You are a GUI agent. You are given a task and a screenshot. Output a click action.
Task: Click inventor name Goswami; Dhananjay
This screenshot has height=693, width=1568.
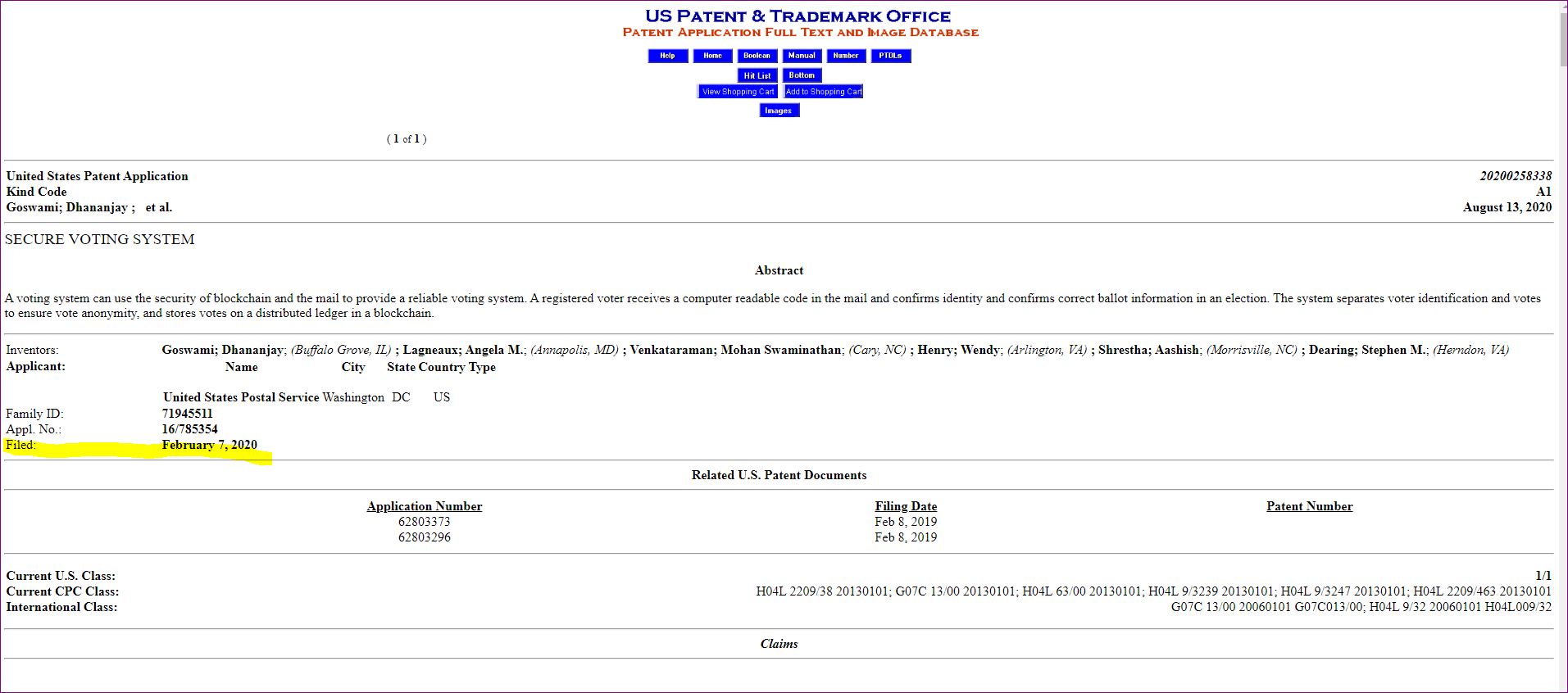point(223,350)
